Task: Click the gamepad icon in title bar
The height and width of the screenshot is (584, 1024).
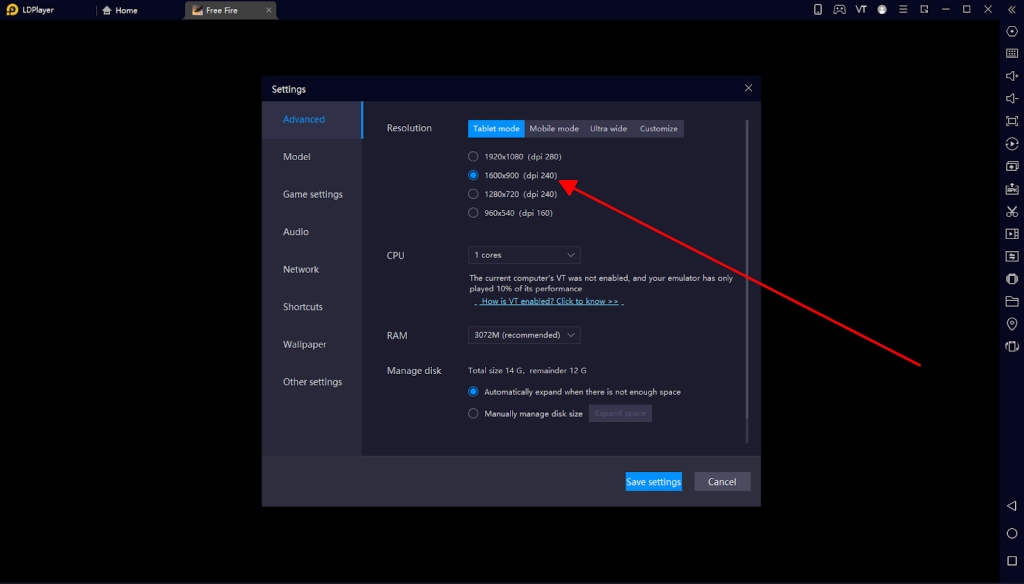Action: click(839, 10)
